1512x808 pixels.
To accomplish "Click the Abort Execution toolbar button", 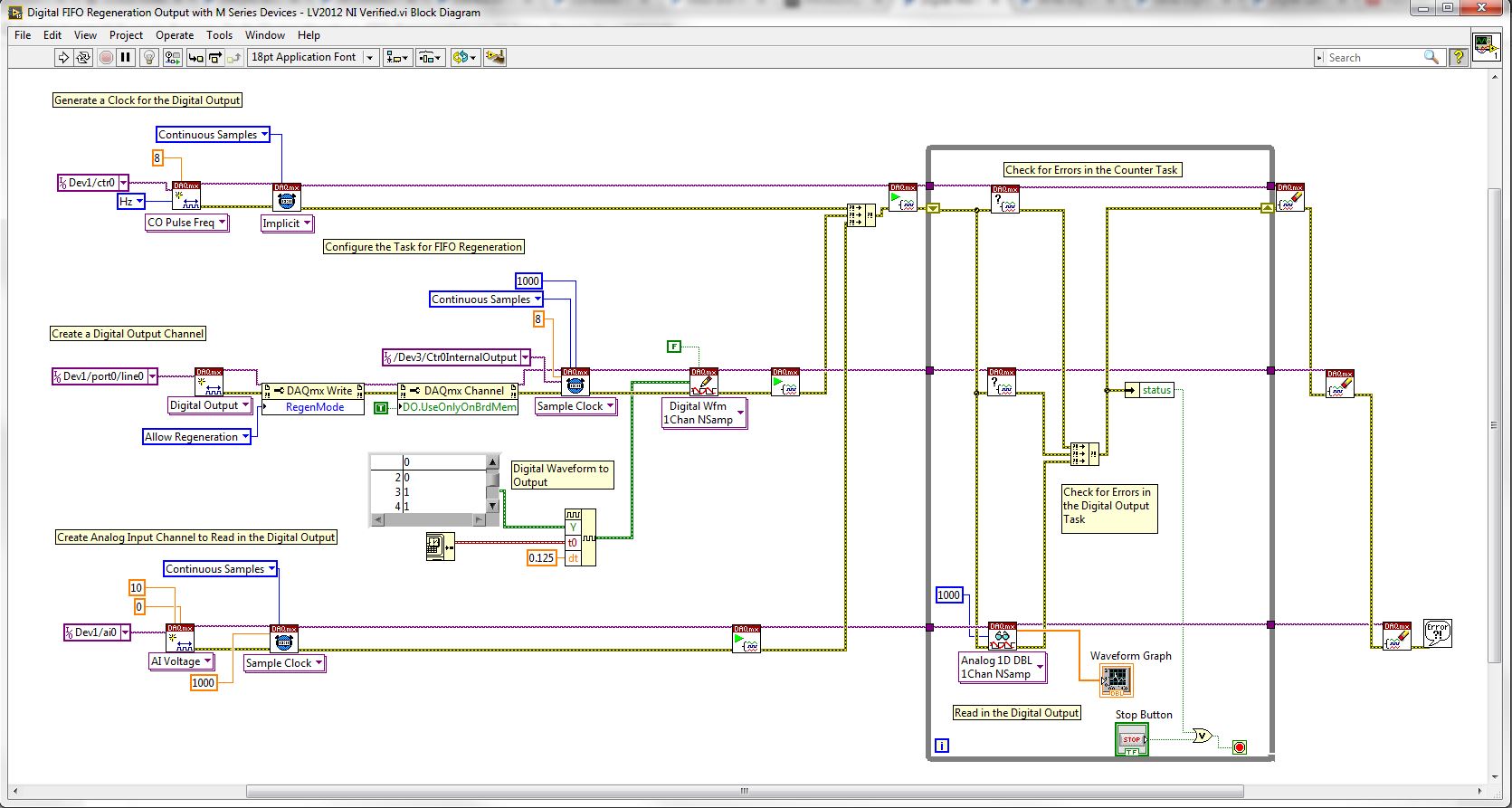I will (106, 57).
